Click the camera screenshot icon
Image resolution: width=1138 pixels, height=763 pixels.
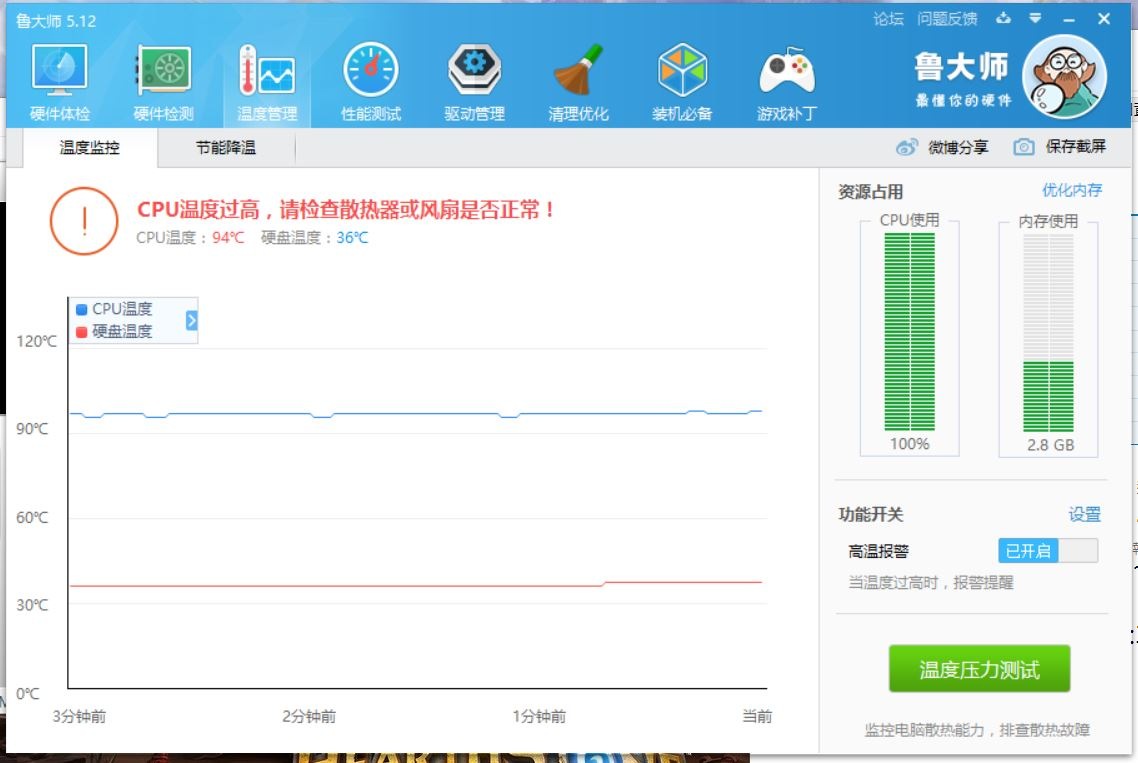click(x=1023, y=147)
